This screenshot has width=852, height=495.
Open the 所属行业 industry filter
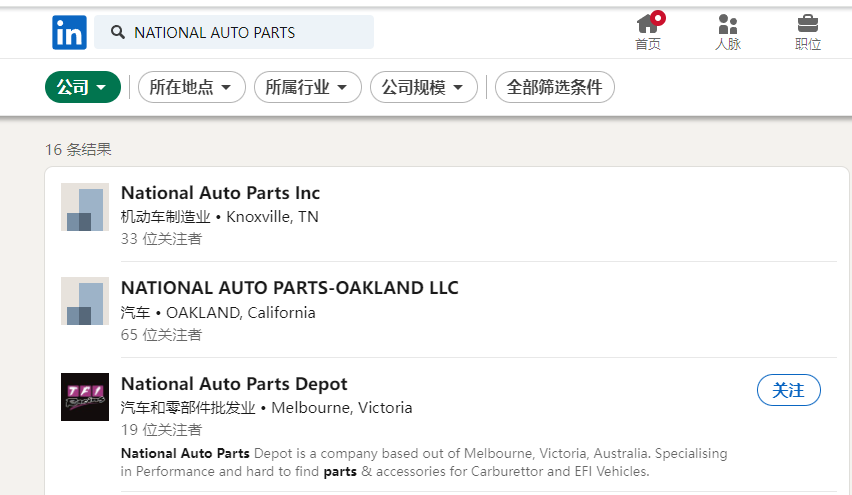(308, 87)
